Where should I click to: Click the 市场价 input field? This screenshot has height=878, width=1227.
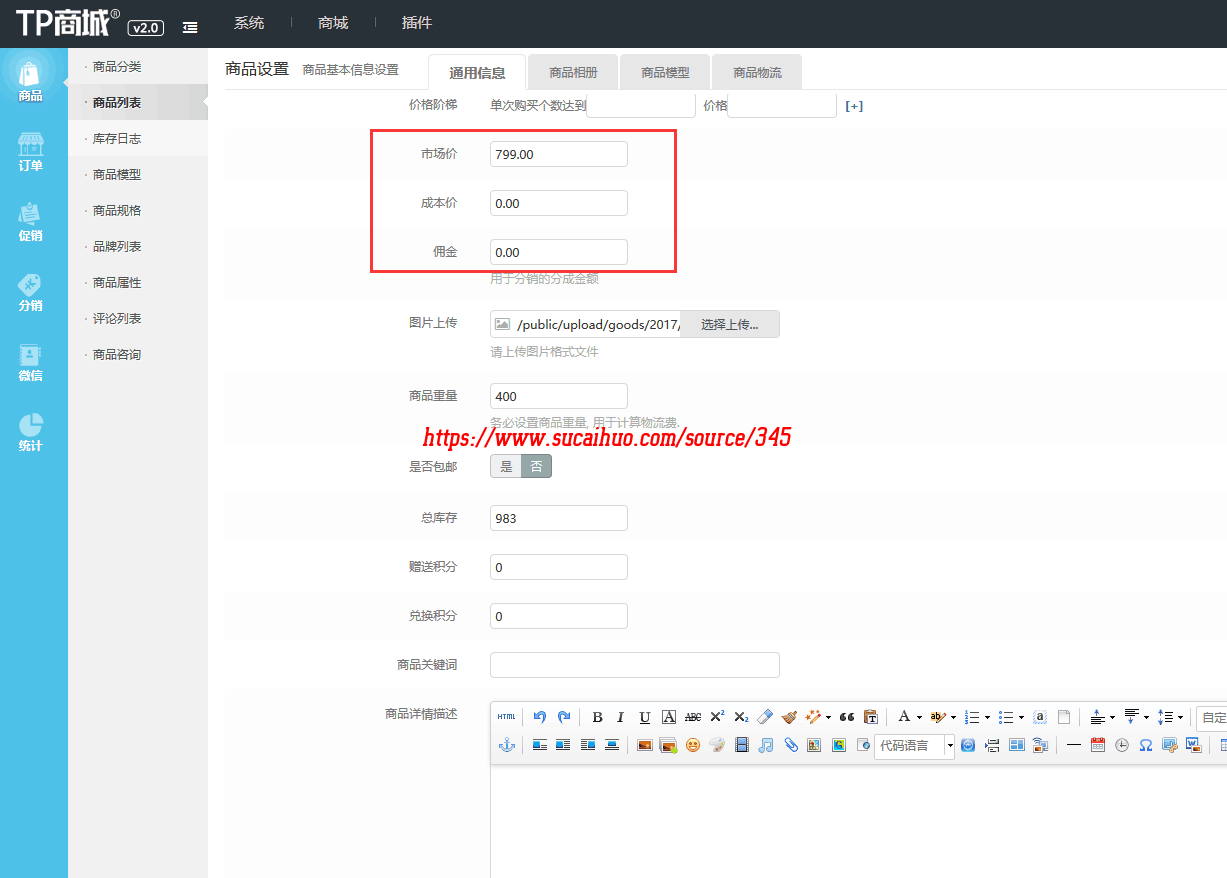click(558, 154)
